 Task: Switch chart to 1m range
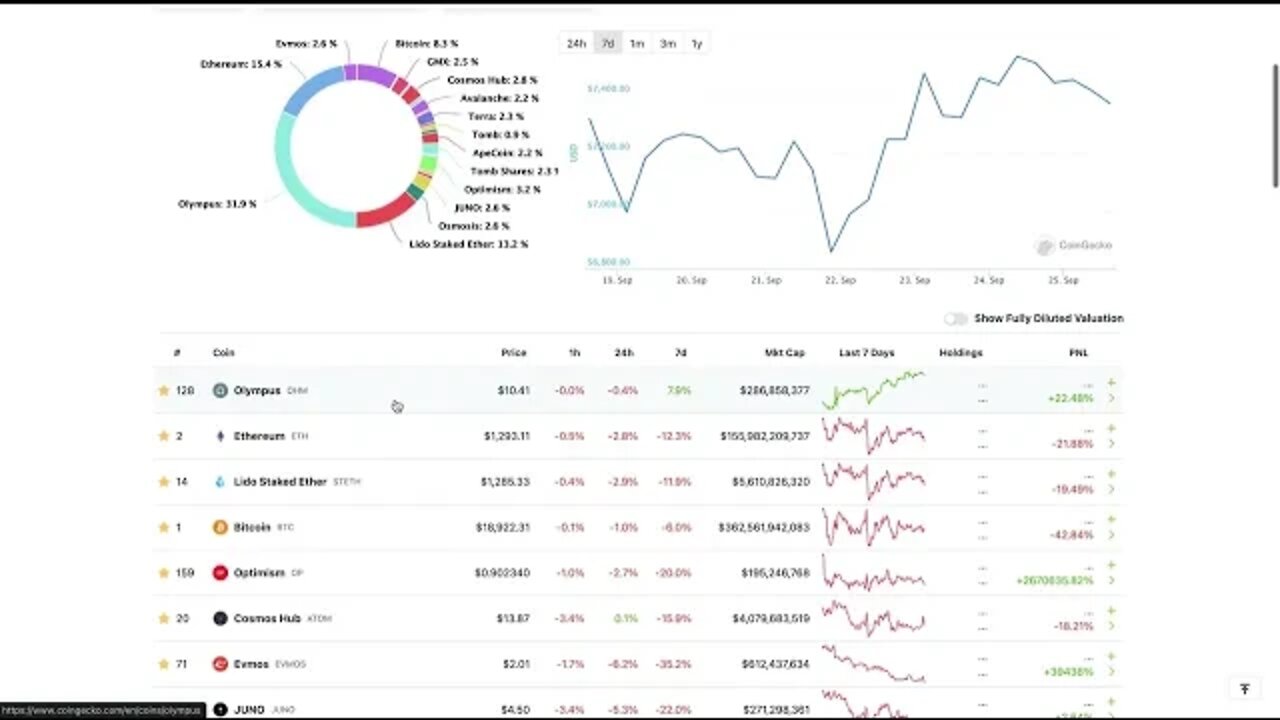click(636, 43)
